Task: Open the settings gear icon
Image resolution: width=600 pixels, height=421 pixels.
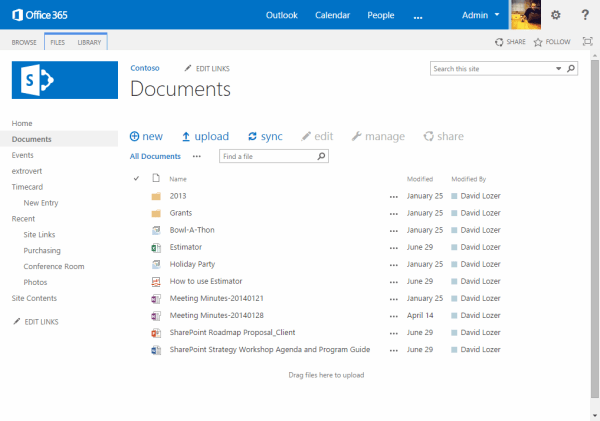Action: [555, 15]
